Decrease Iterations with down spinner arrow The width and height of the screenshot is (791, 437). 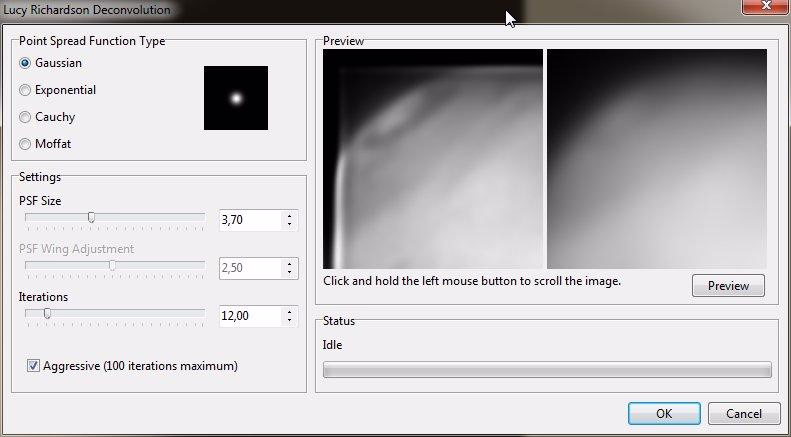coord(290,321)
